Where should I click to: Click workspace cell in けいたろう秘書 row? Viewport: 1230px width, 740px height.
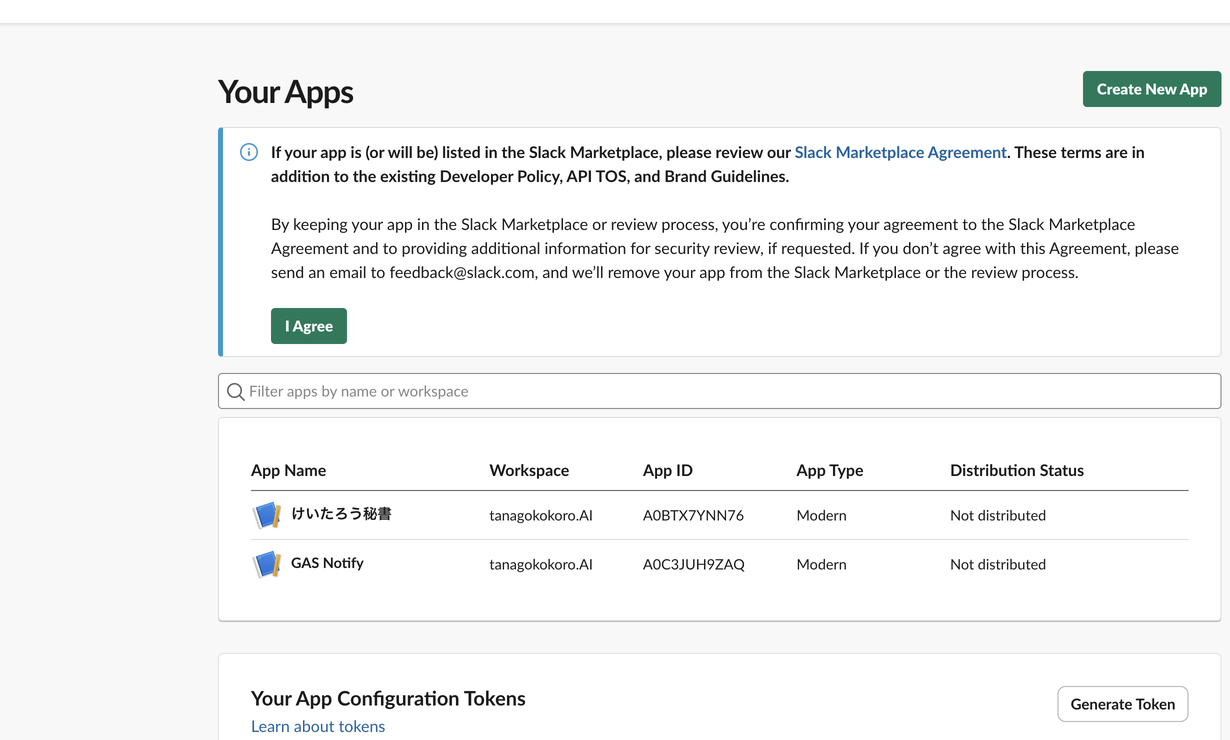(541, 515)
